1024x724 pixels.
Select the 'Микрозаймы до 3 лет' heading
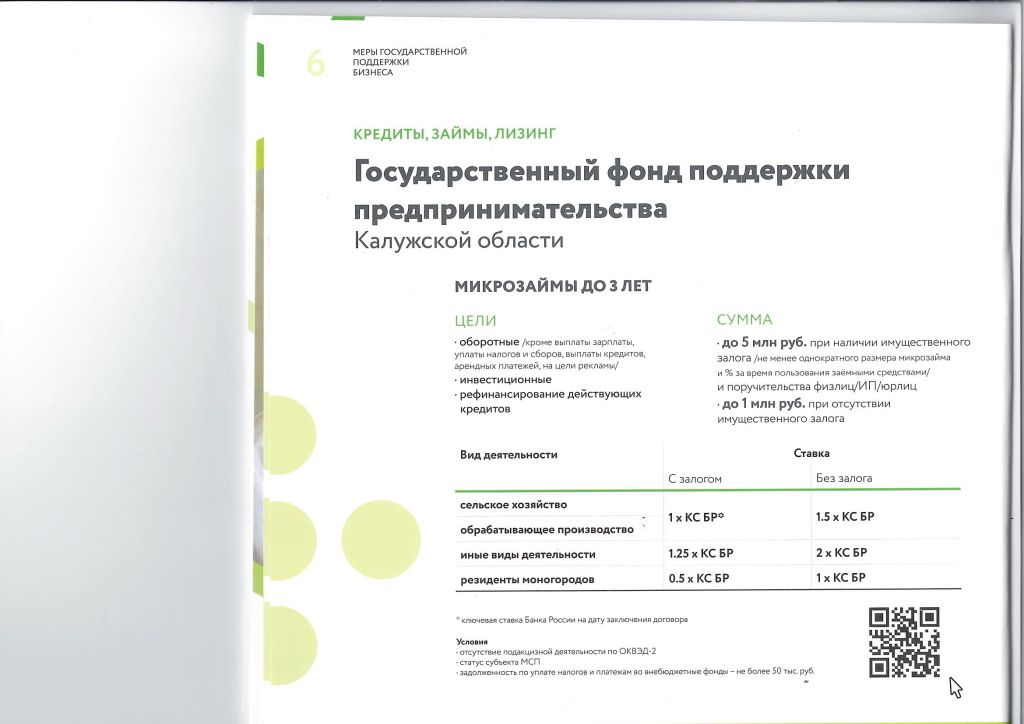[553, 287]
